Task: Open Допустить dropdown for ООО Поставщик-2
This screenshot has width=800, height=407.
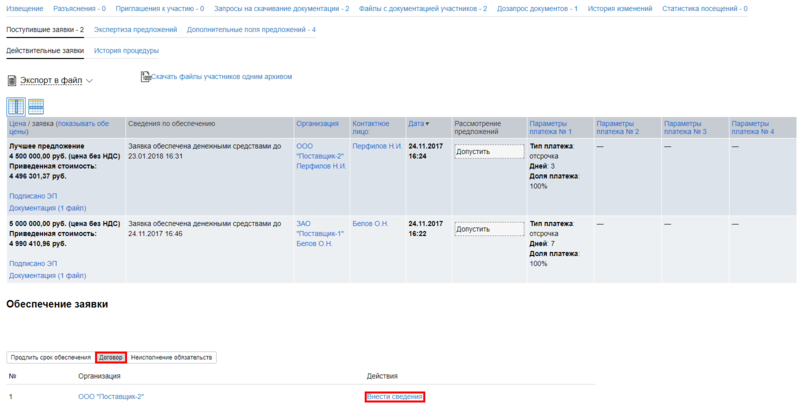Action: 488,152
